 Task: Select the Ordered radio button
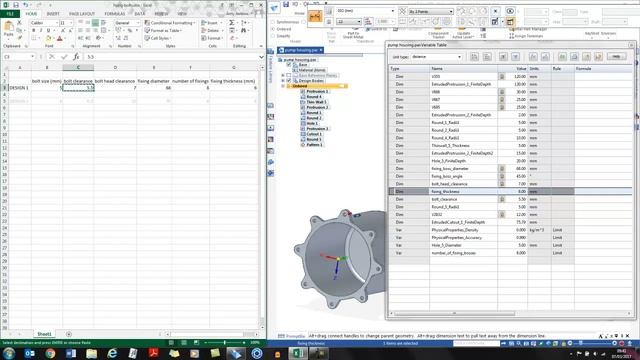pyautogui.click(x=273, y=29)
